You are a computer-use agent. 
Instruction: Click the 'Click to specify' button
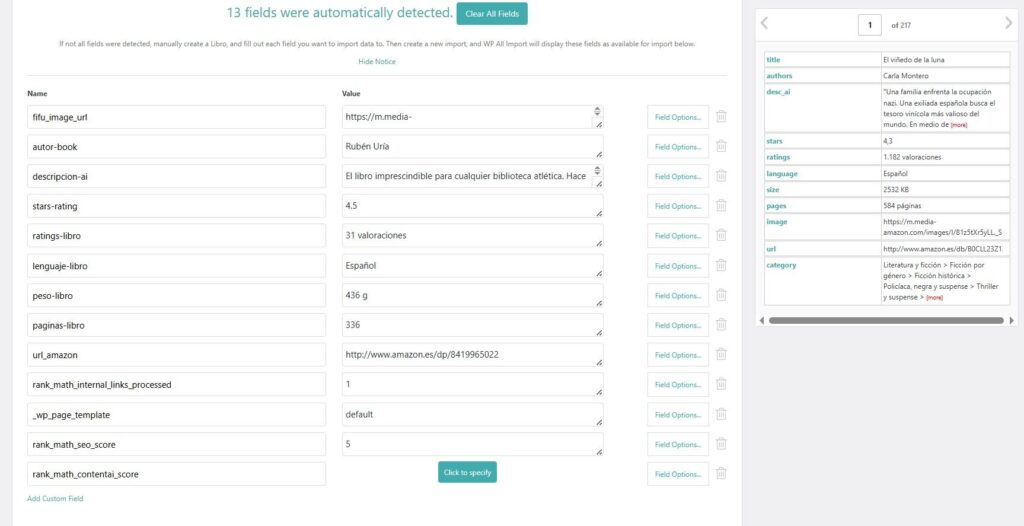[x=467, y=472]
